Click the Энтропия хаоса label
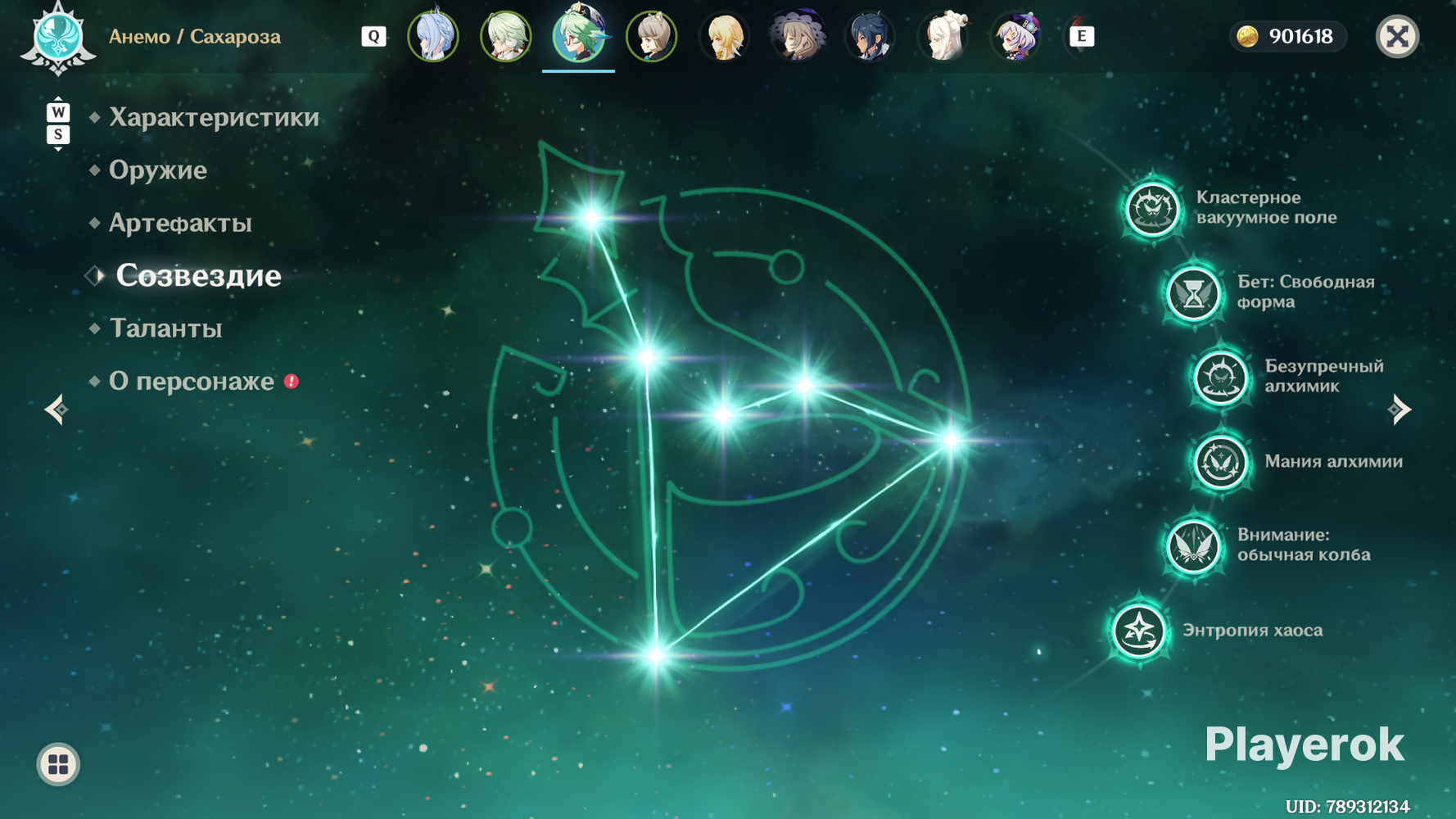The height and width of the screenshot is (819, 1456). point(1252,630)
